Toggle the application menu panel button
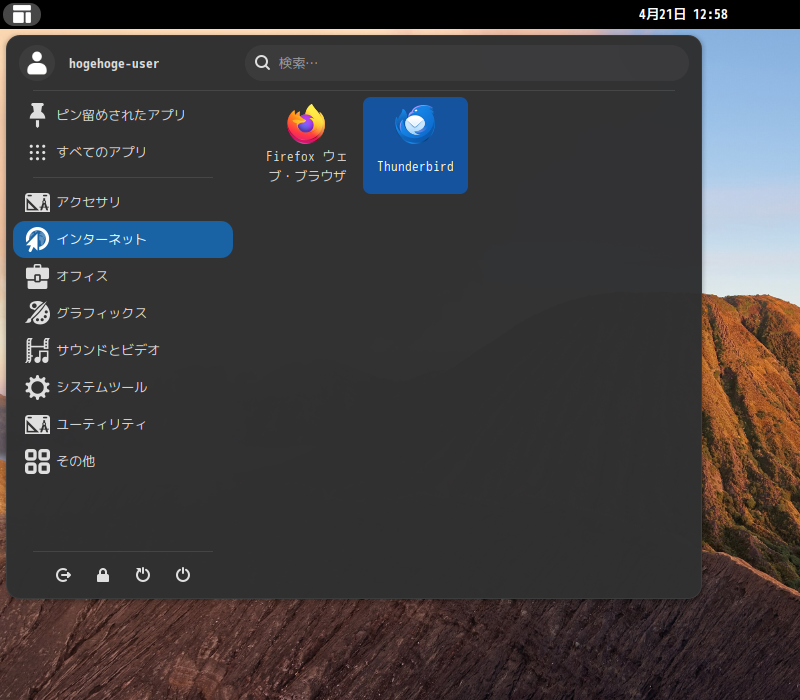The image size is (800, 700). coord(22,14)
